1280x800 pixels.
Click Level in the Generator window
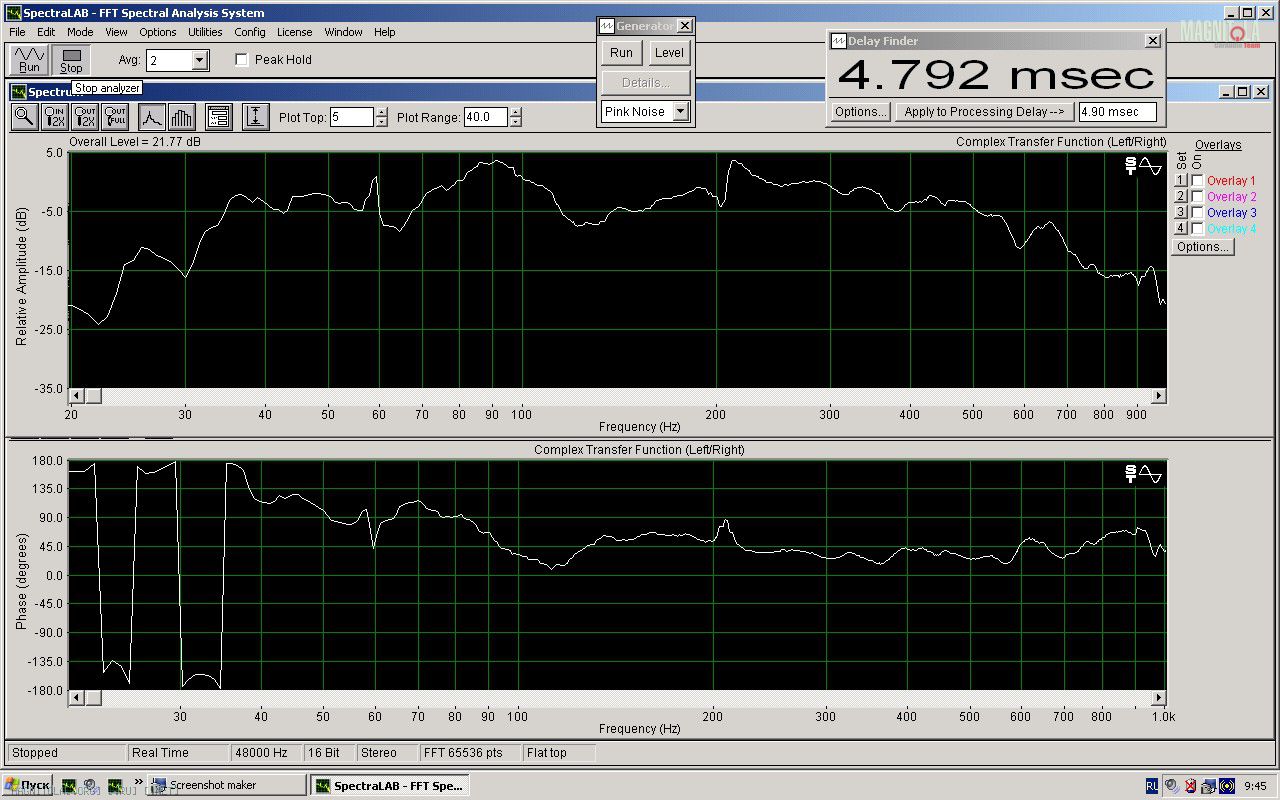tap(669, 53)
